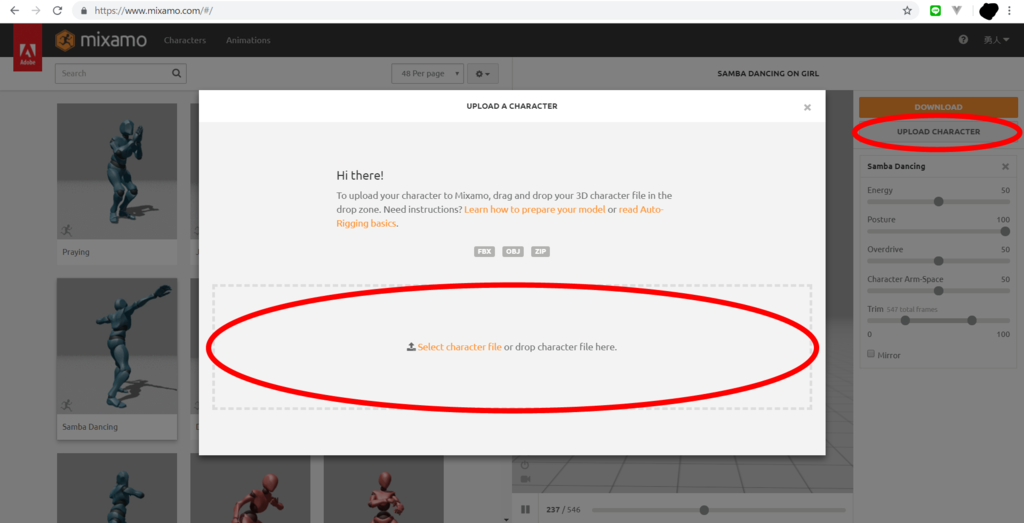Click the browser back arrow
The width and height of the screenshot is (1024, 523).
coord(14,10)
